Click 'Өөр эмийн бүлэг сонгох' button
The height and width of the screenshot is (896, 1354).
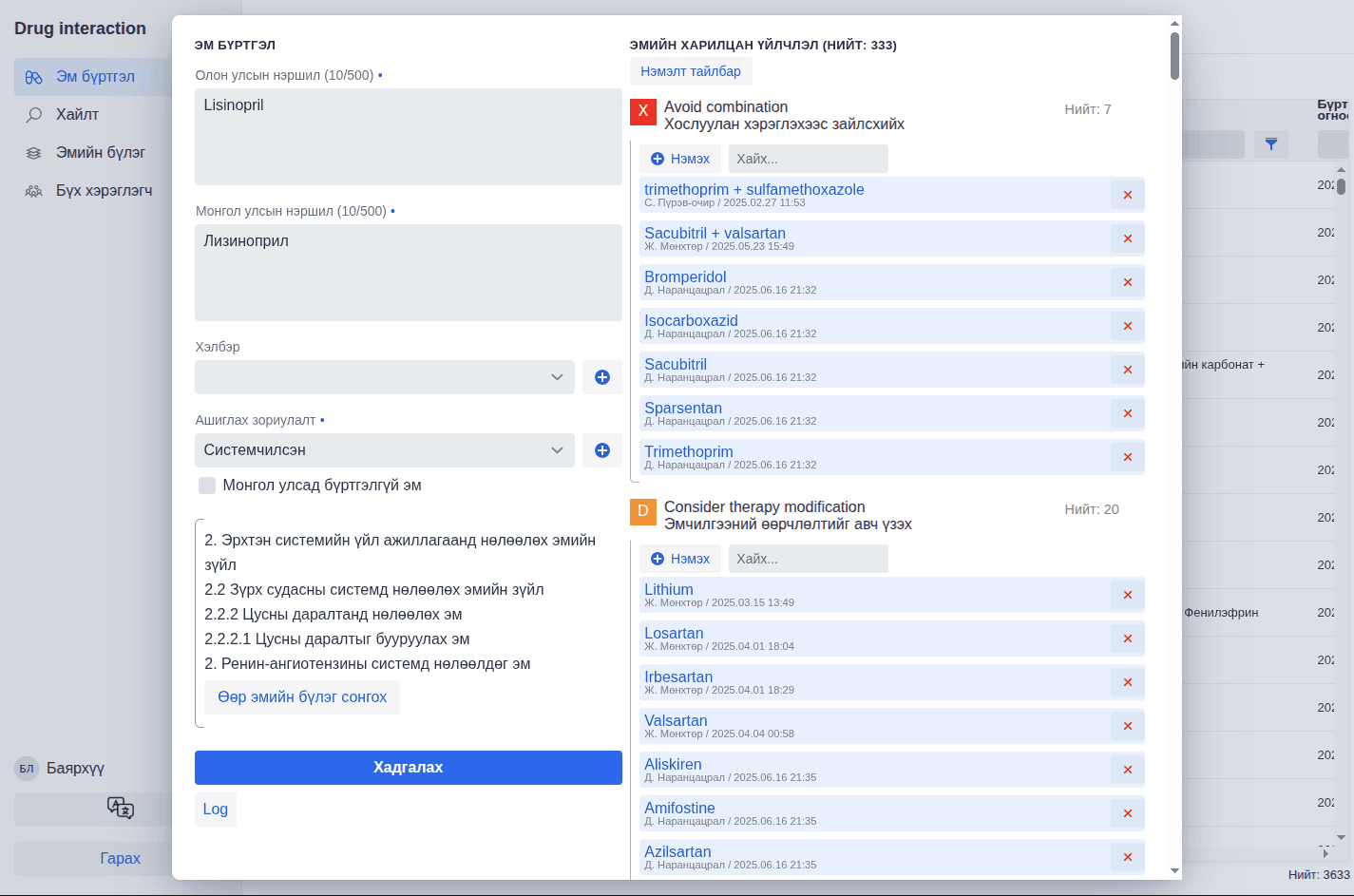click(x=302, y=697)
